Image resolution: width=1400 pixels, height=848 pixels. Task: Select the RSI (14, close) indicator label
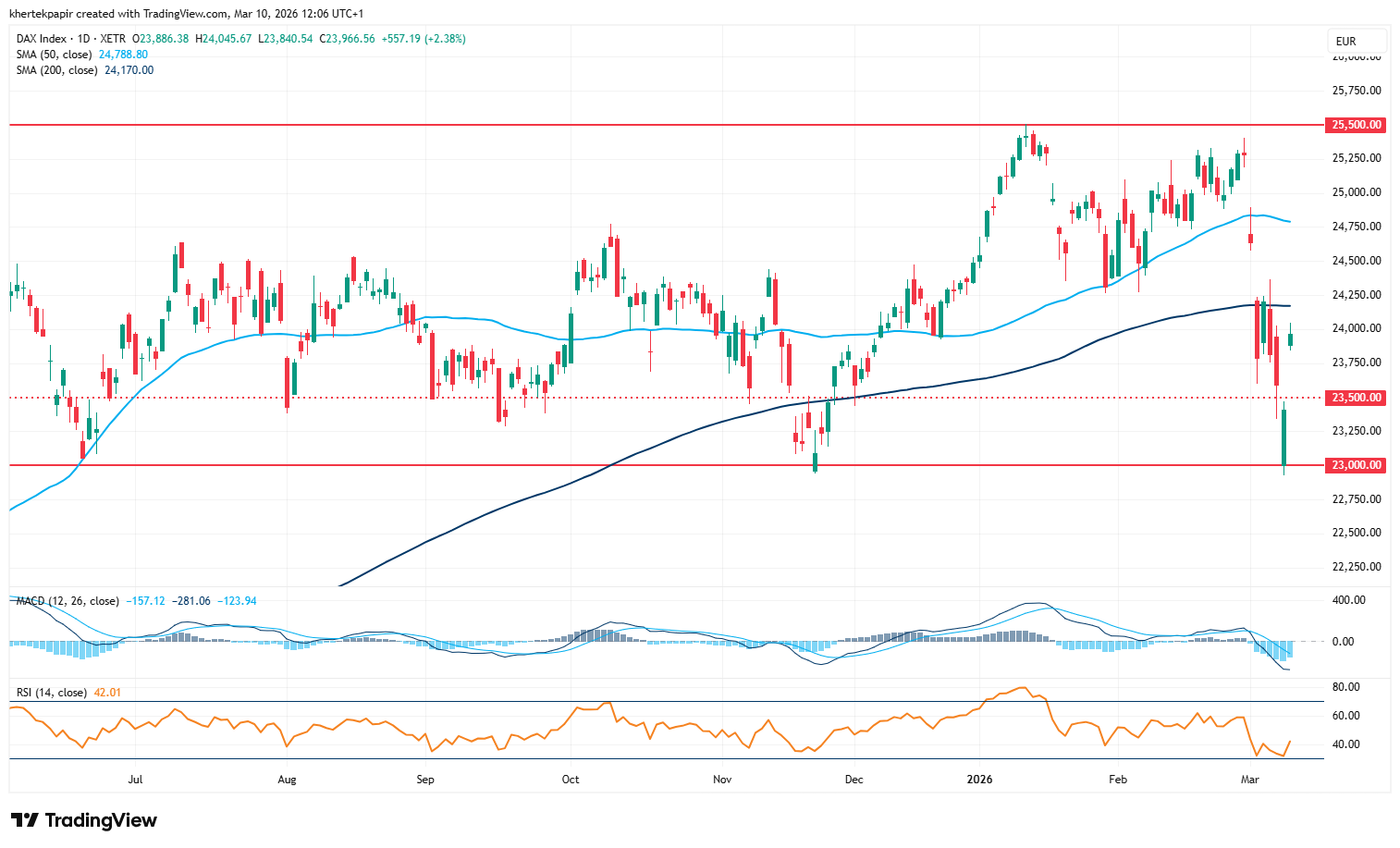[52, 693]
